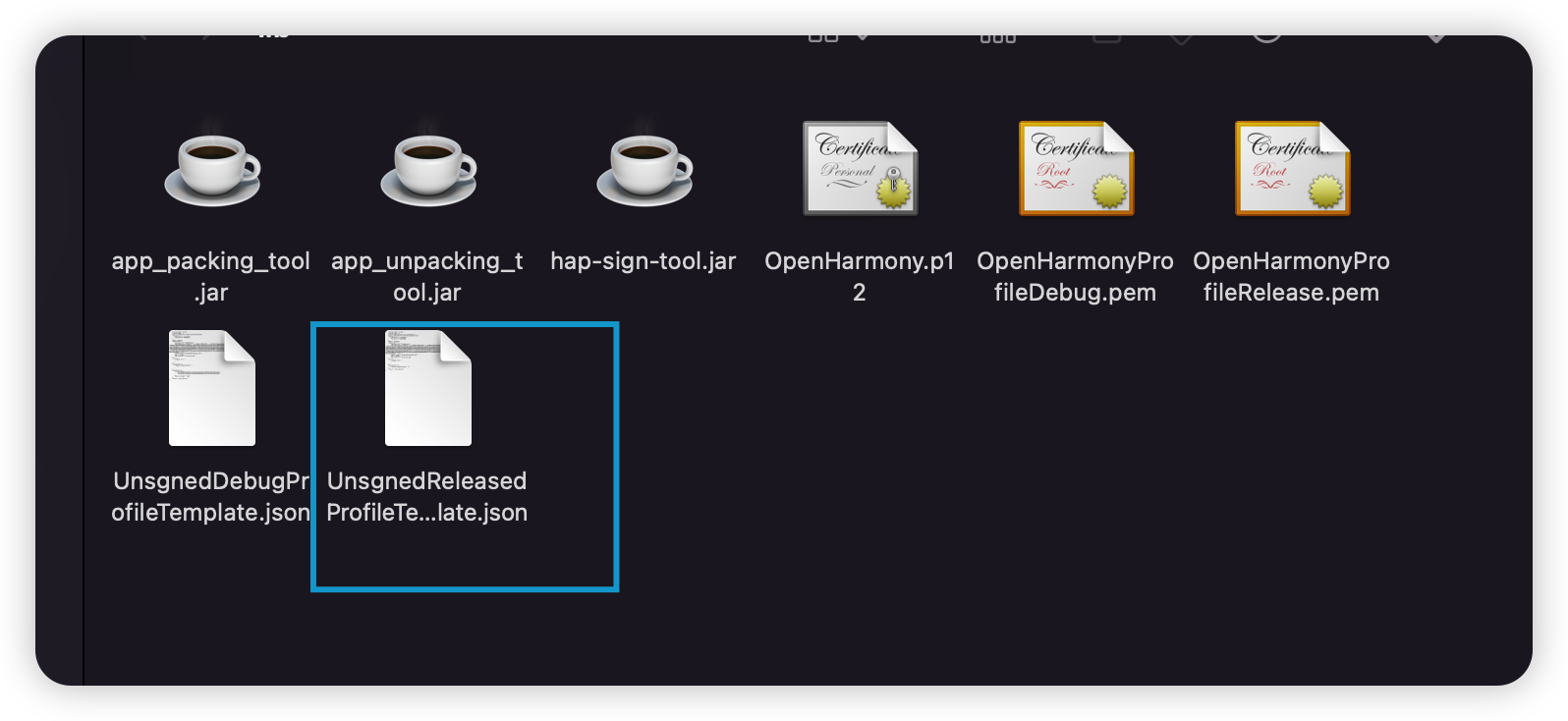
Task: Click the hap-sign-tool.jar file name
Action: pos(644,261)
